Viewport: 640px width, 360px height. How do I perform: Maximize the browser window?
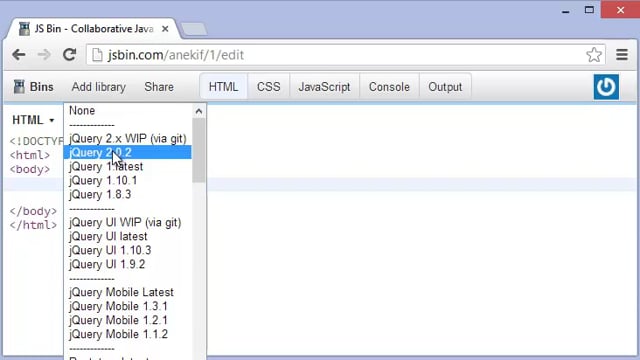coord(589,10)
